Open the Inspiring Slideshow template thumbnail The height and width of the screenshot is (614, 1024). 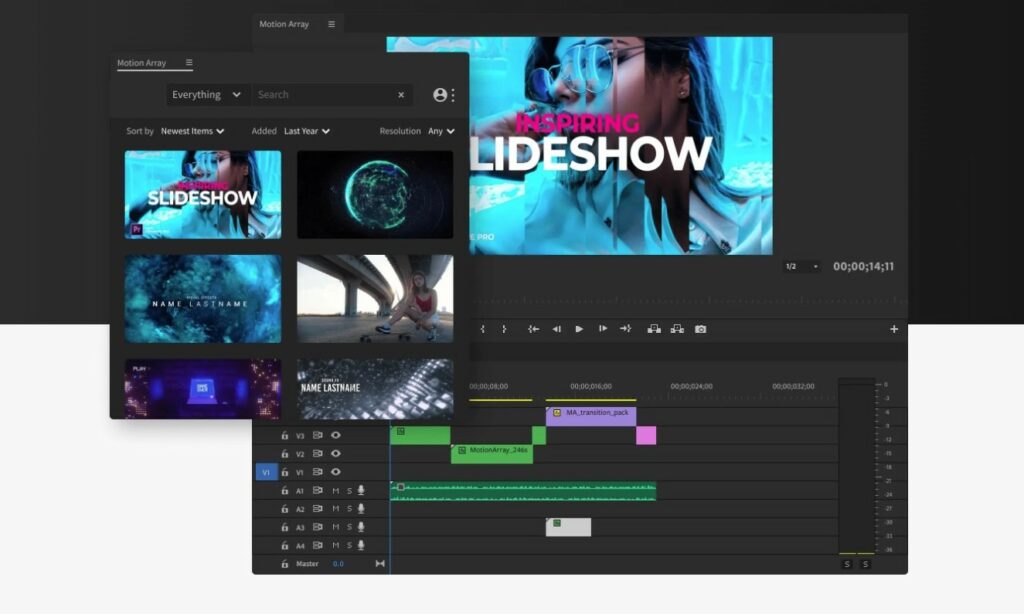201,192
